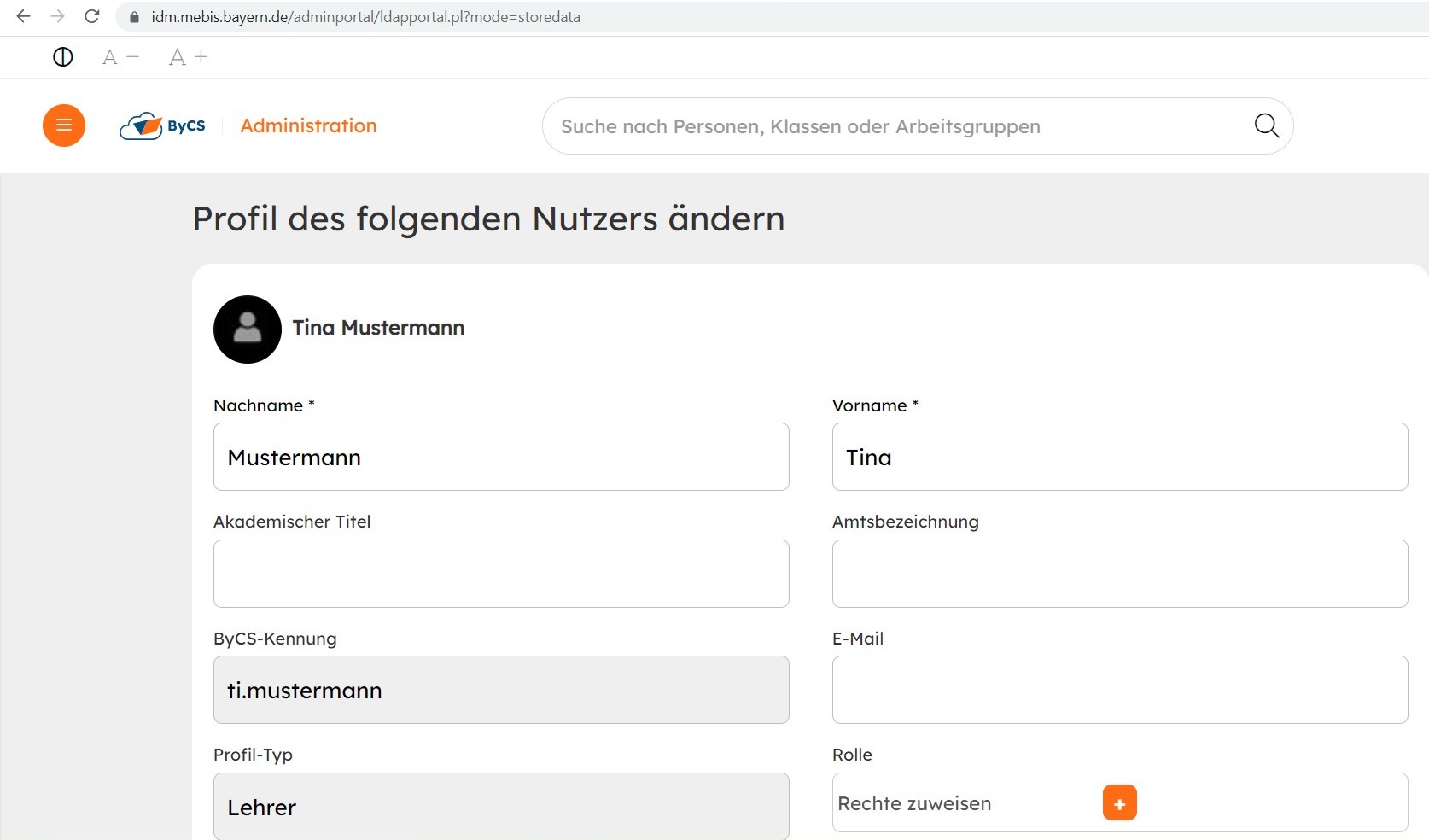Select the Akademischer Titel field
Image resolution: width=1429 pixels, height=840 pixels.
pyautogui.click(x=501, y=574)
